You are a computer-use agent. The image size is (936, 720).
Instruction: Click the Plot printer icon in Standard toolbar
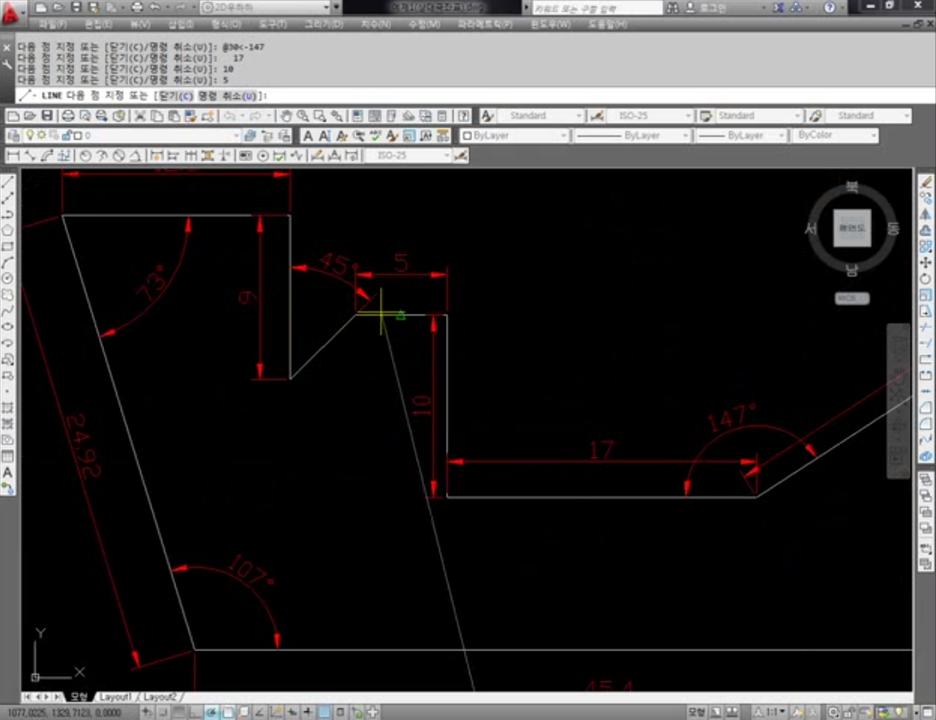tap(68, 116)
